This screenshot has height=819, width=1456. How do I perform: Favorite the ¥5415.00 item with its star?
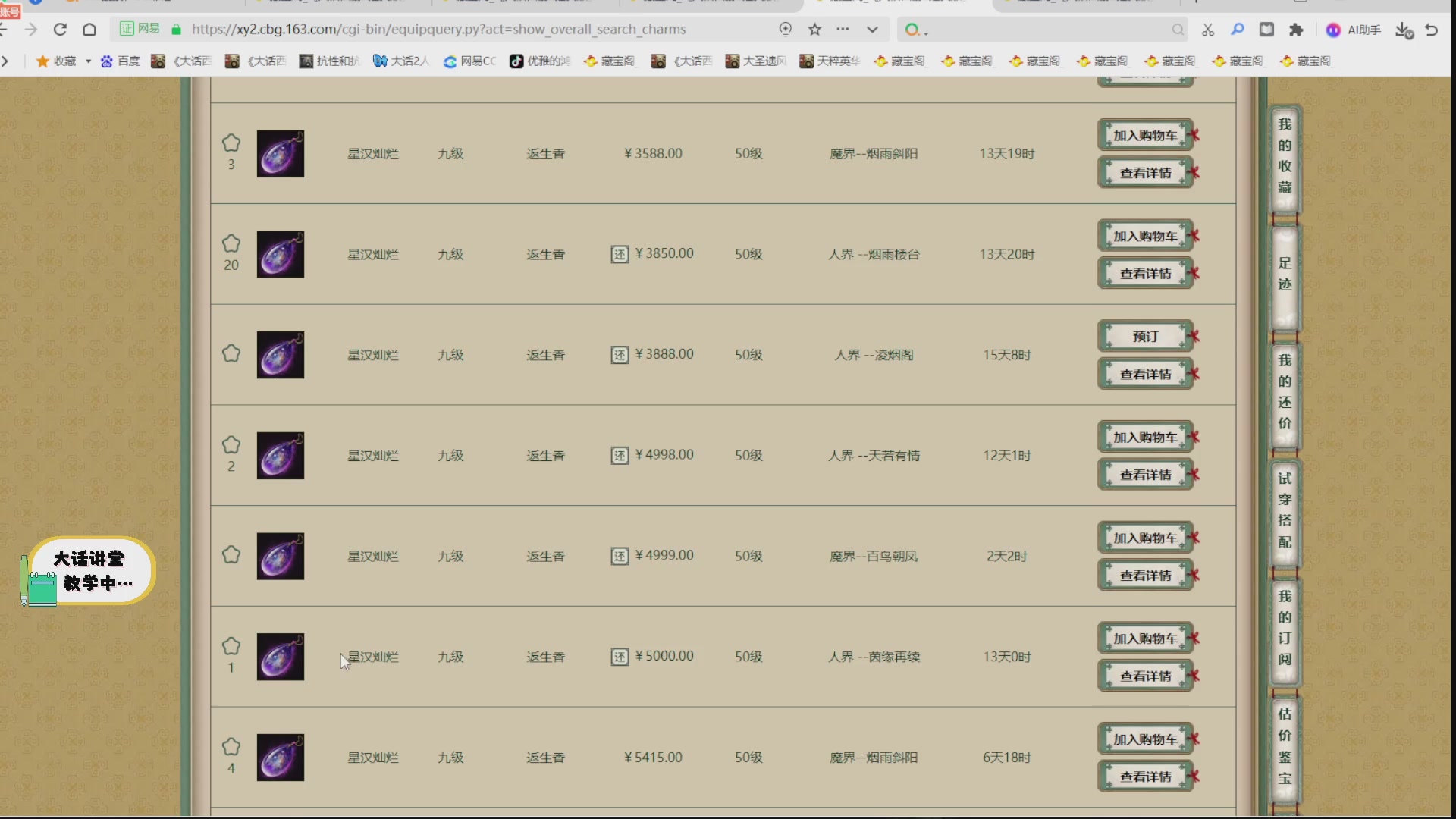pyautogui.click(x=231, y=746)
